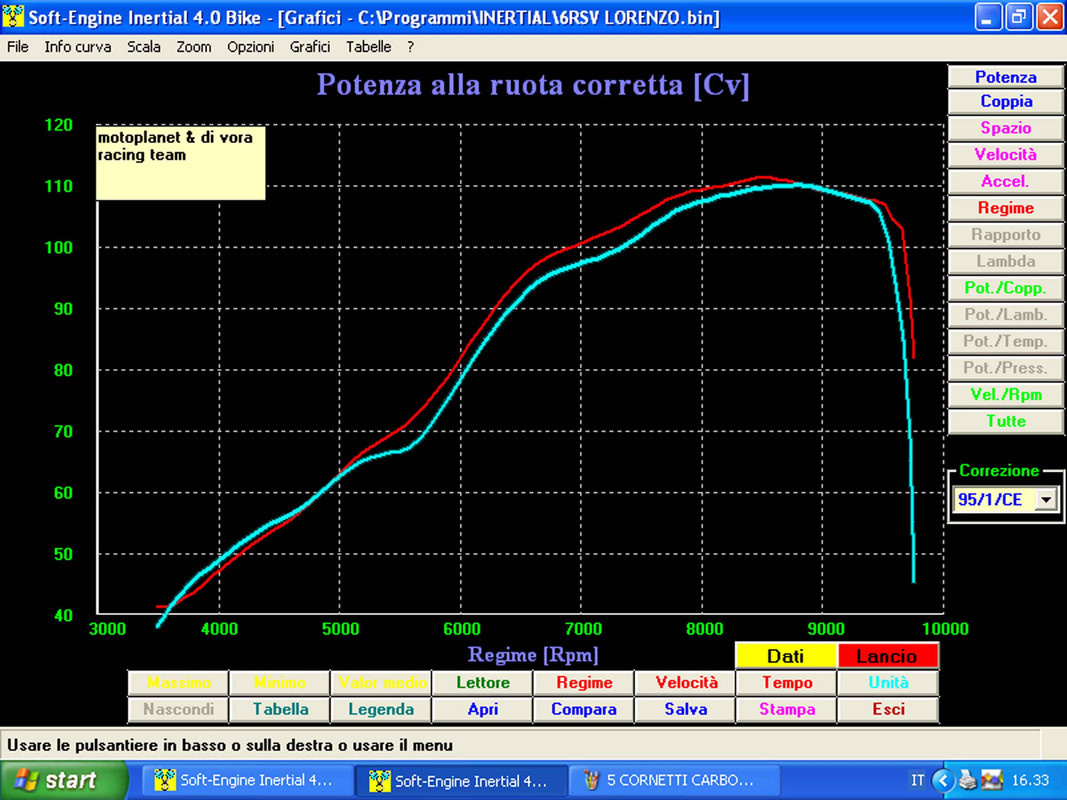Screen dimensions: 1067x800
Task: Open the File menu
Action: point(18,47)
